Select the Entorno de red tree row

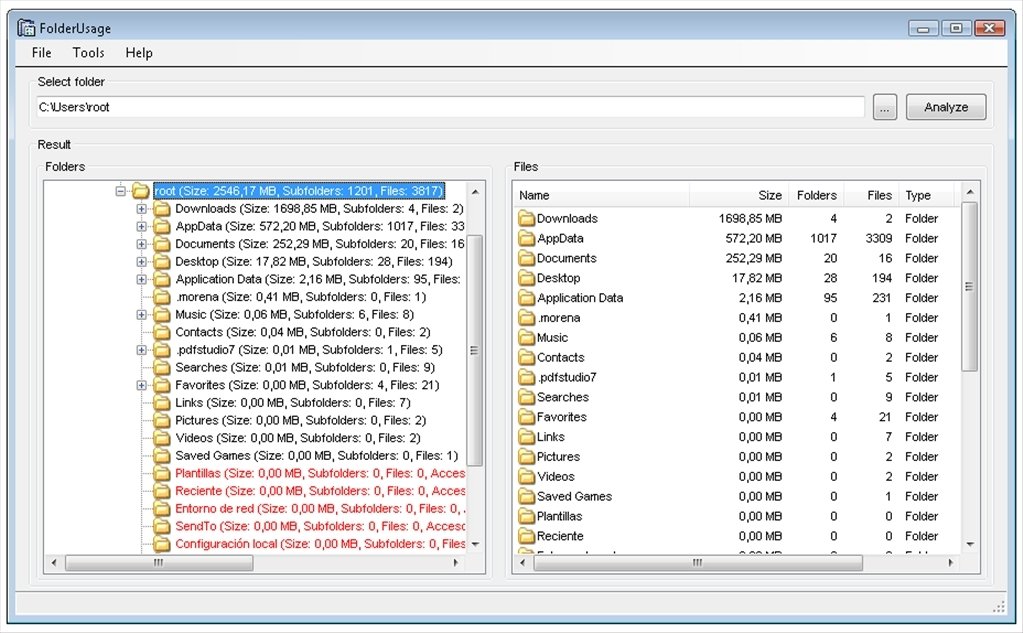[320, 508]
